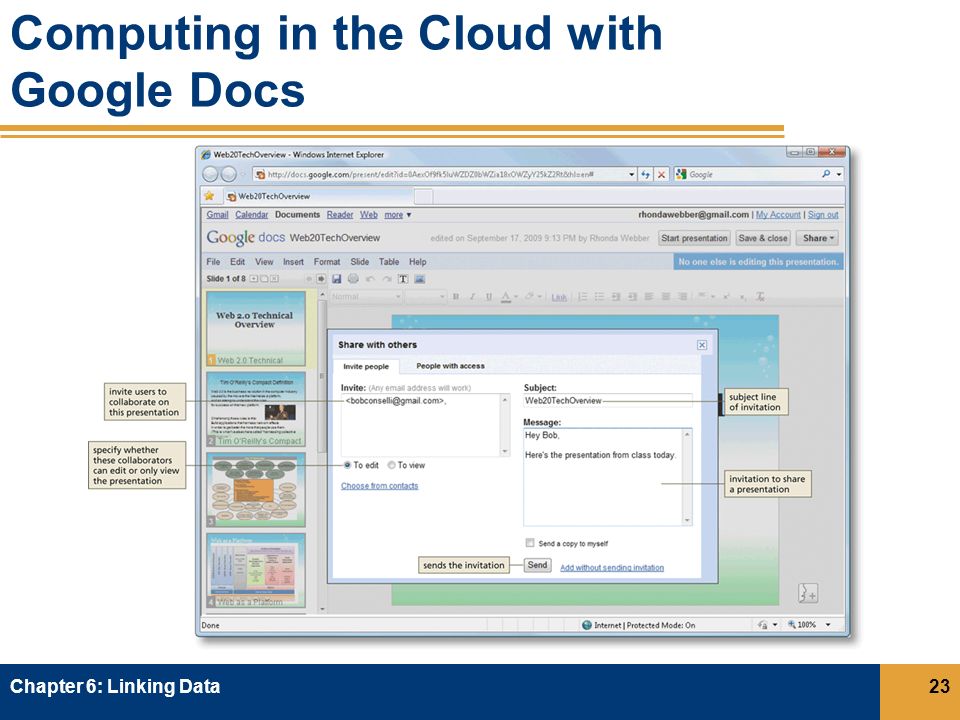Click the remove formatting icon
Image resolution: width=960 pixels, height=720 pixels.
(x=760, y=296)
